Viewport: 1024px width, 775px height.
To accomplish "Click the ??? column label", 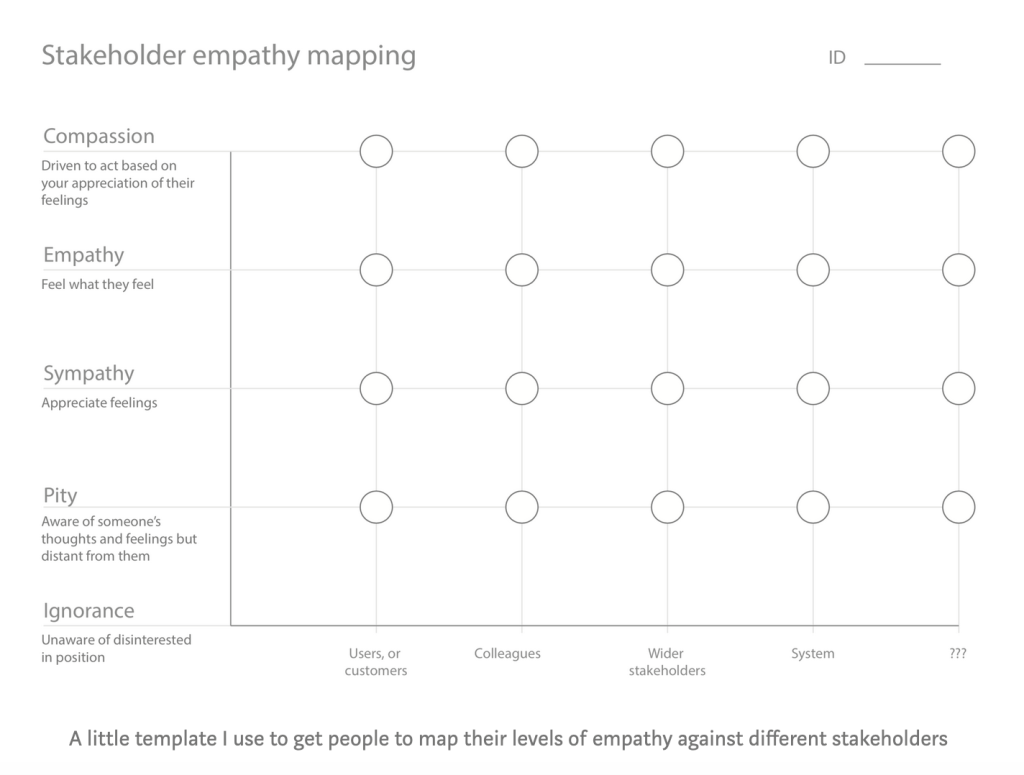I will pos(958,654).
